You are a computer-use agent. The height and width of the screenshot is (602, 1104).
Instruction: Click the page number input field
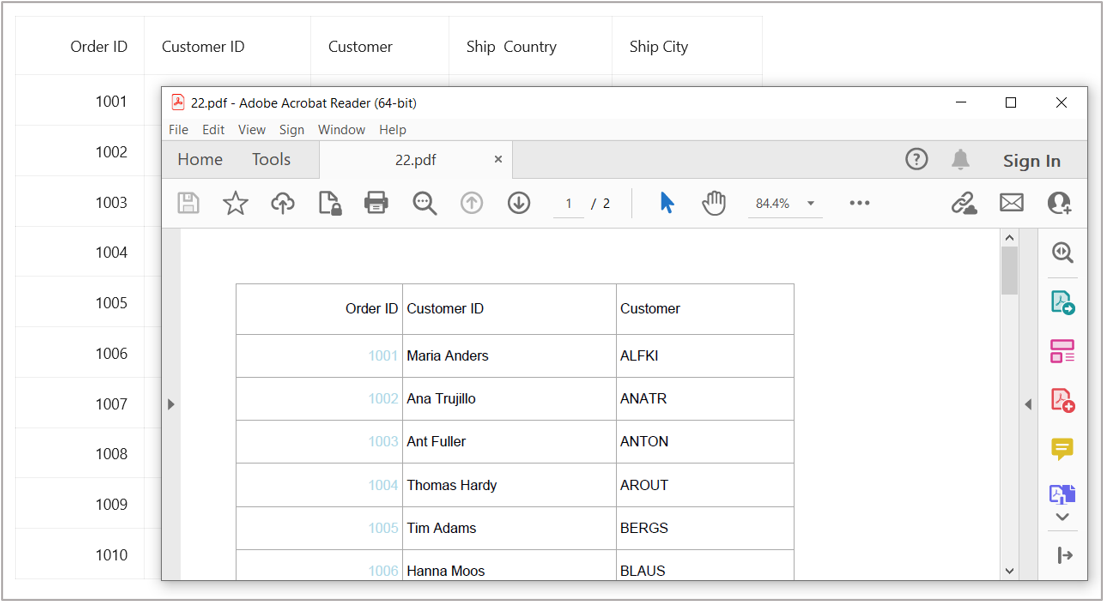[x=568, y=204]
